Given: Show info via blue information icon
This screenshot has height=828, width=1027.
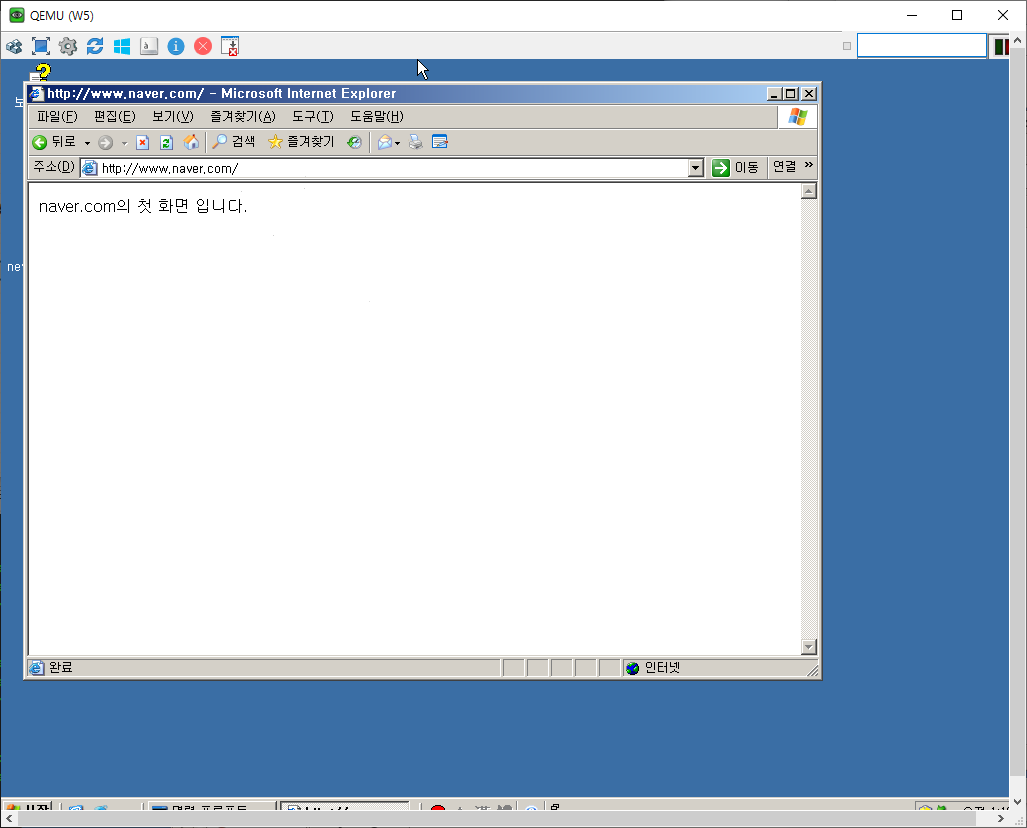Looking at the screenshot, I should (176, 47).
